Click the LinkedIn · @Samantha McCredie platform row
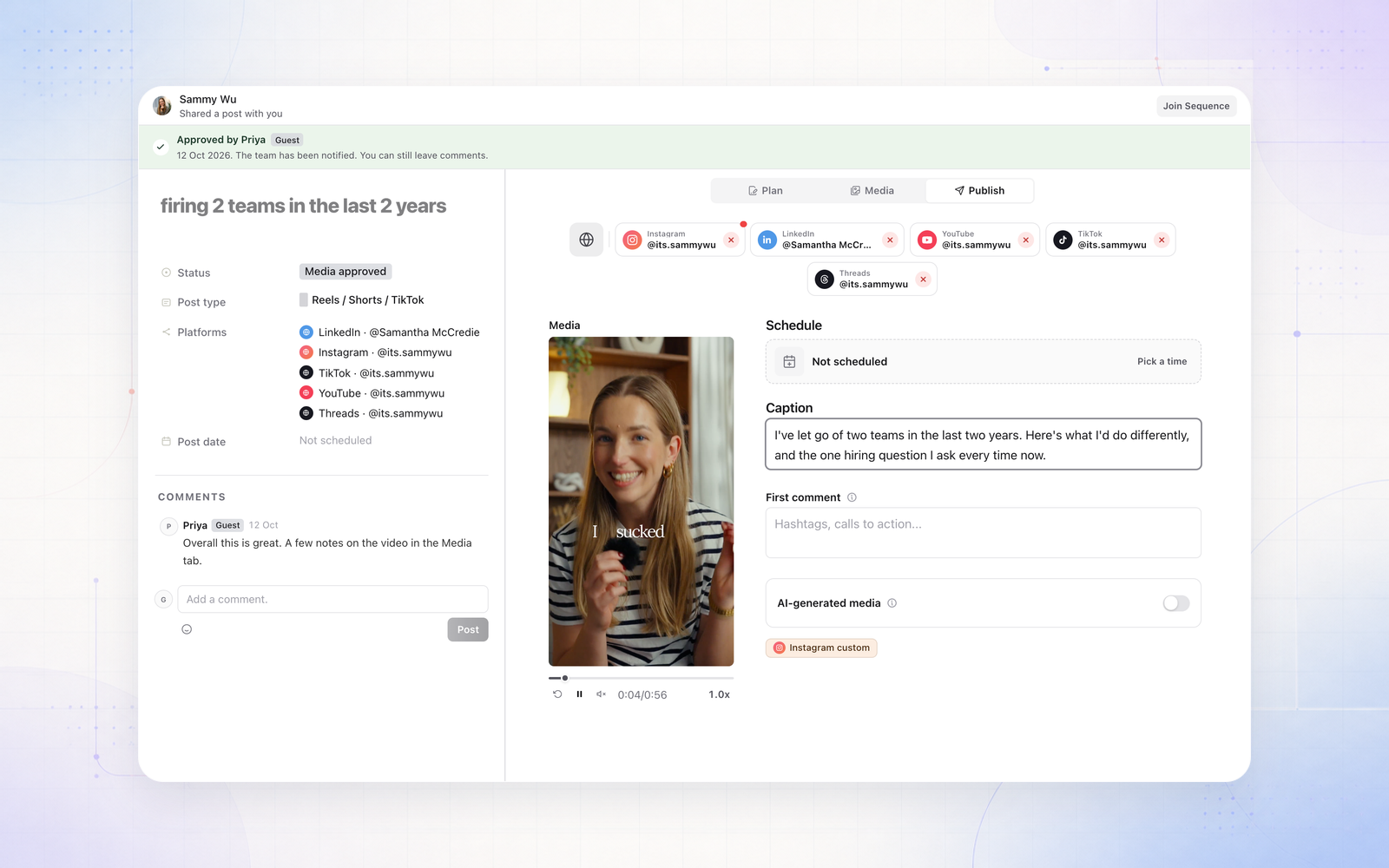 (x=390, y=332)
